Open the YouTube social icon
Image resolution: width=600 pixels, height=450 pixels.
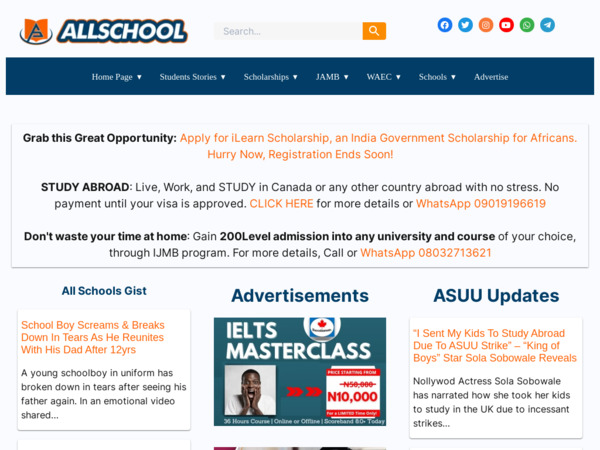(506, 25)
